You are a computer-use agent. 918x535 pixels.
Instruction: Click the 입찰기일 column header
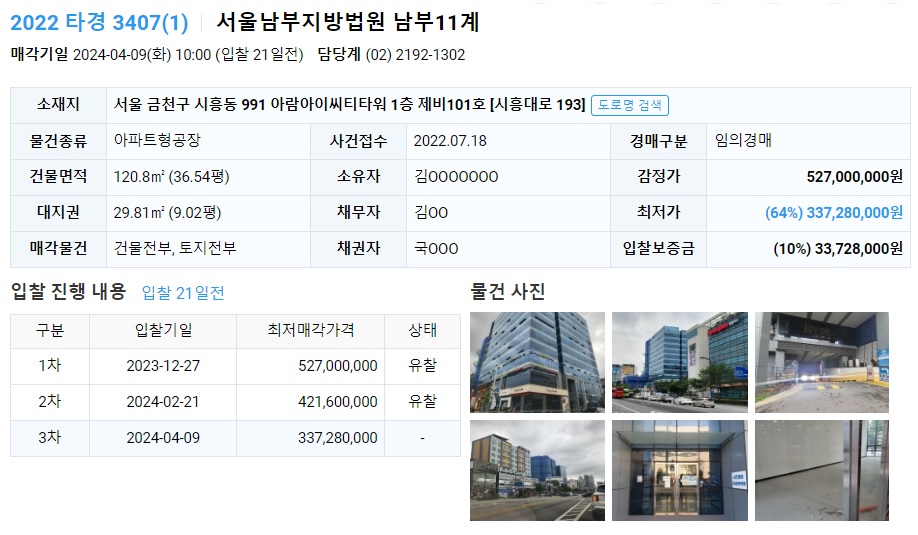[163, 330]
